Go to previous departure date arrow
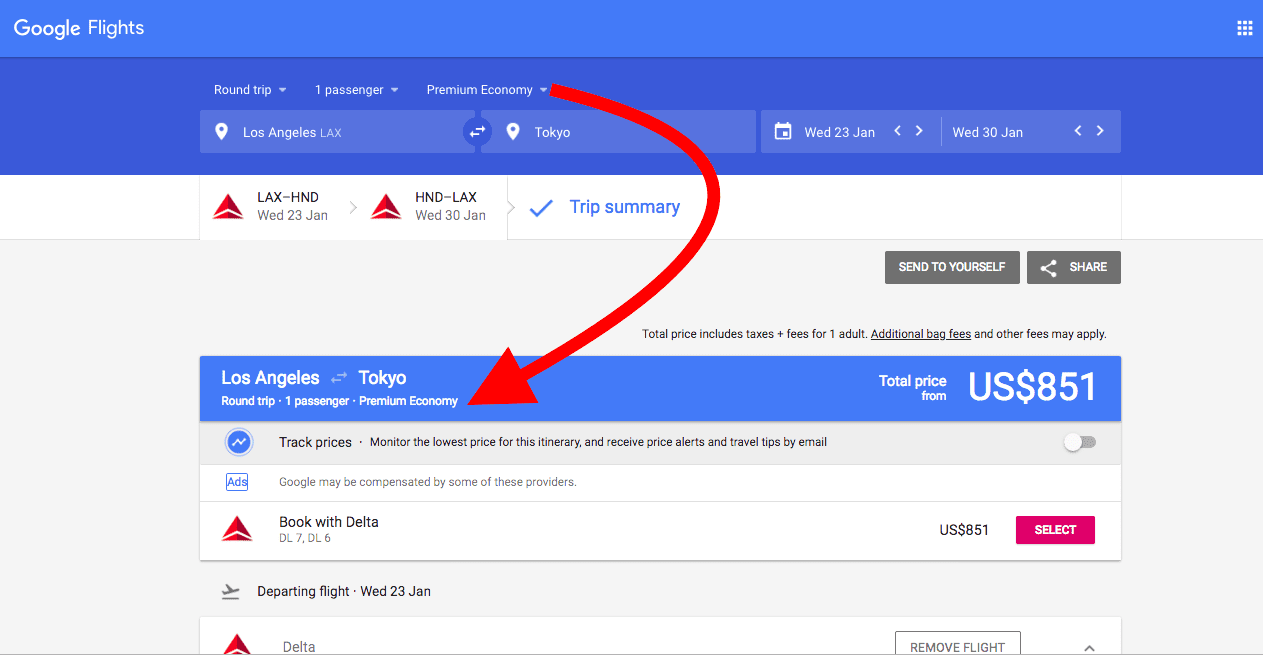Image resolution: width=1263 pixels, height=655 pixels. (897, 131)
